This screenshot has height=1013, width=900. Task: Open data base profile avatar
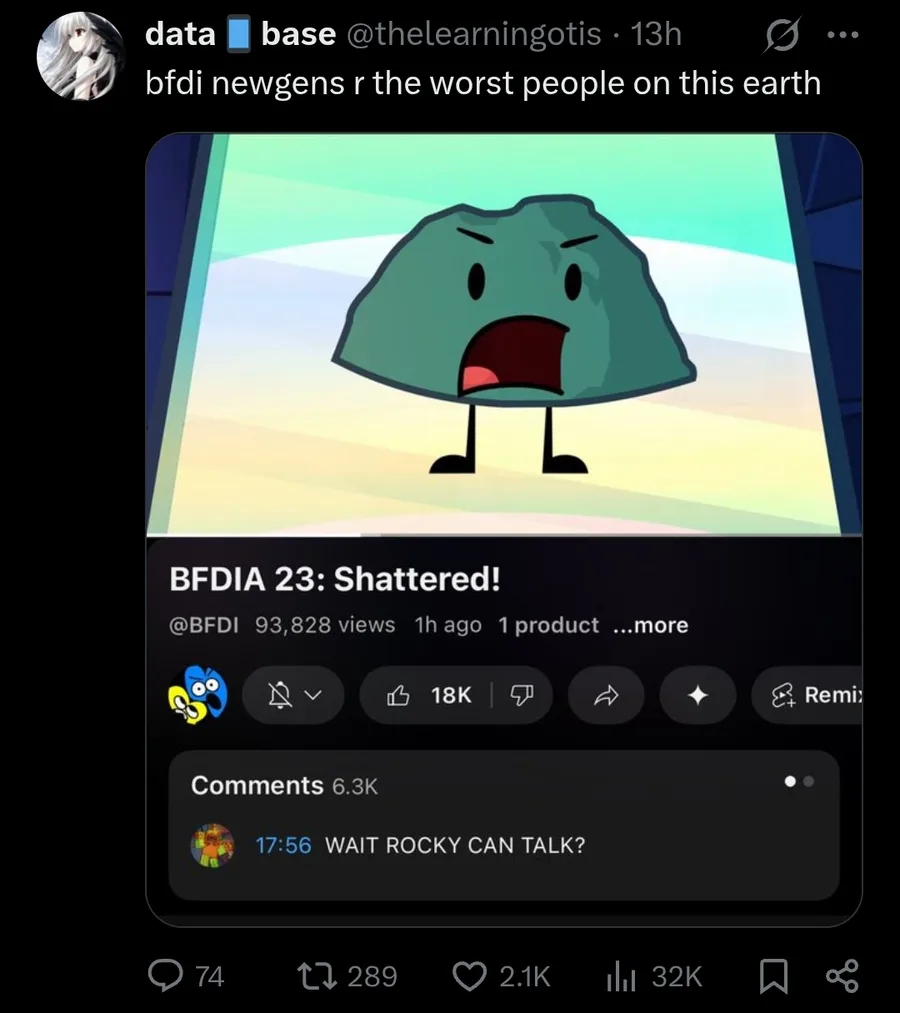[80, 56]
